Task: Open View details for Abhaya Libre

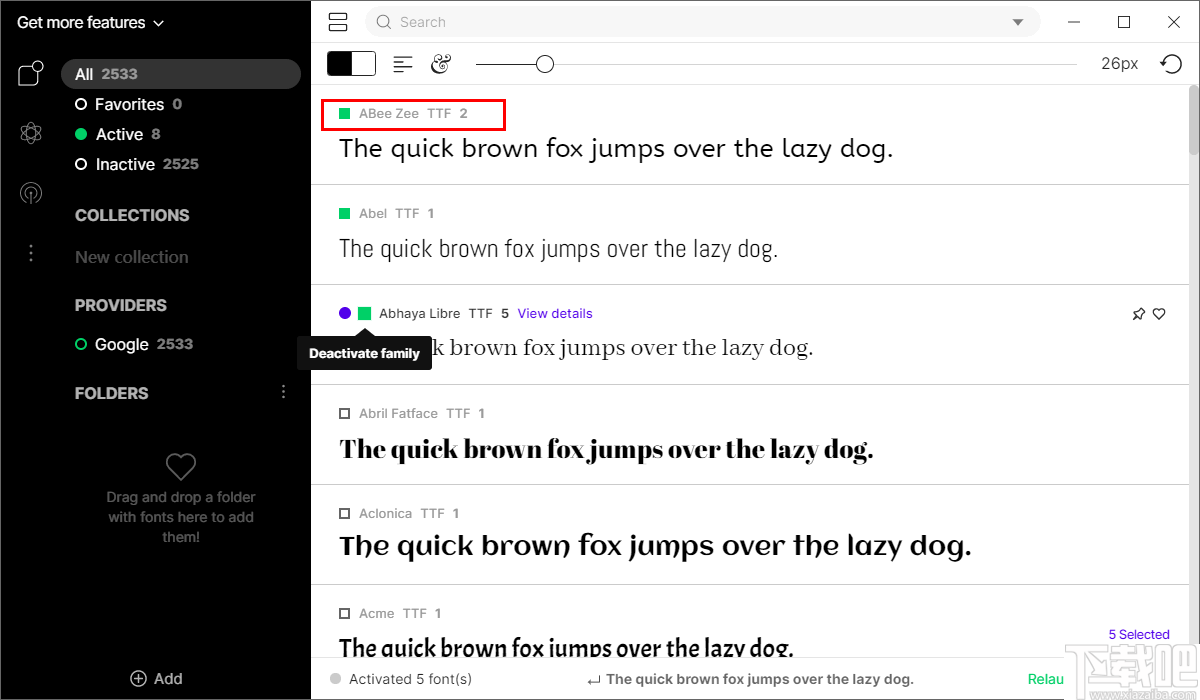Action: 555,314
